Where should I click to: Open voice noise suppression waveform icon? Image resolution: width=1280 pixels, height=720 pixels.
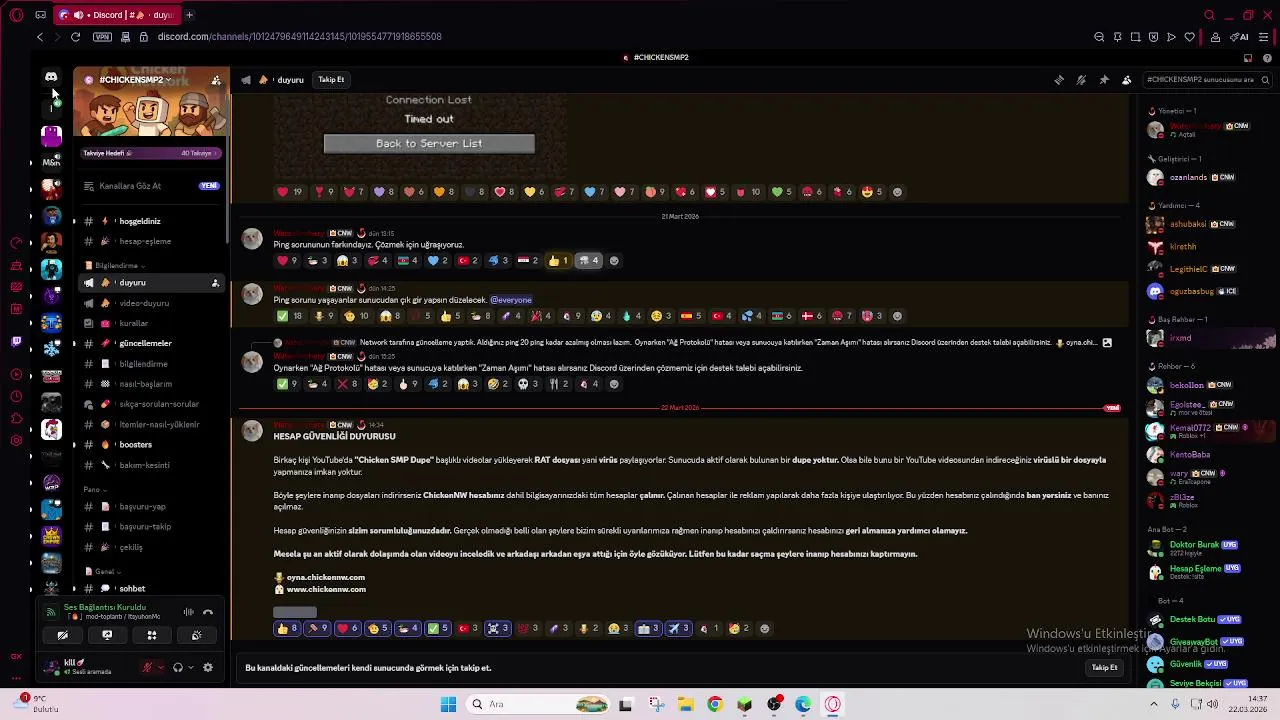point(188,612)
